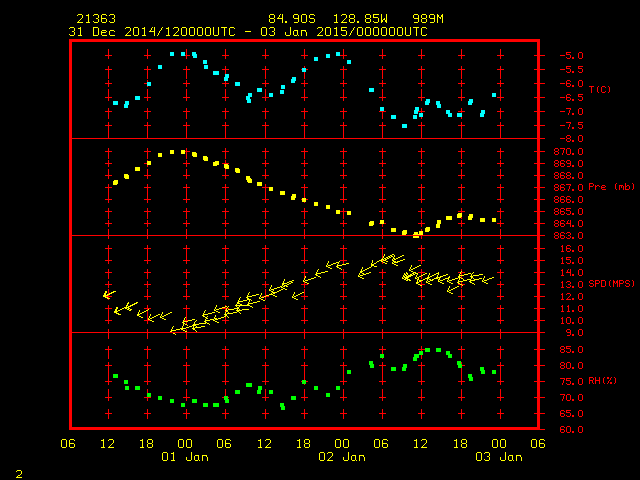The image size is (640, 480).
Task: Click the 863.0 pressure tick label
Action: click(564, 236)
